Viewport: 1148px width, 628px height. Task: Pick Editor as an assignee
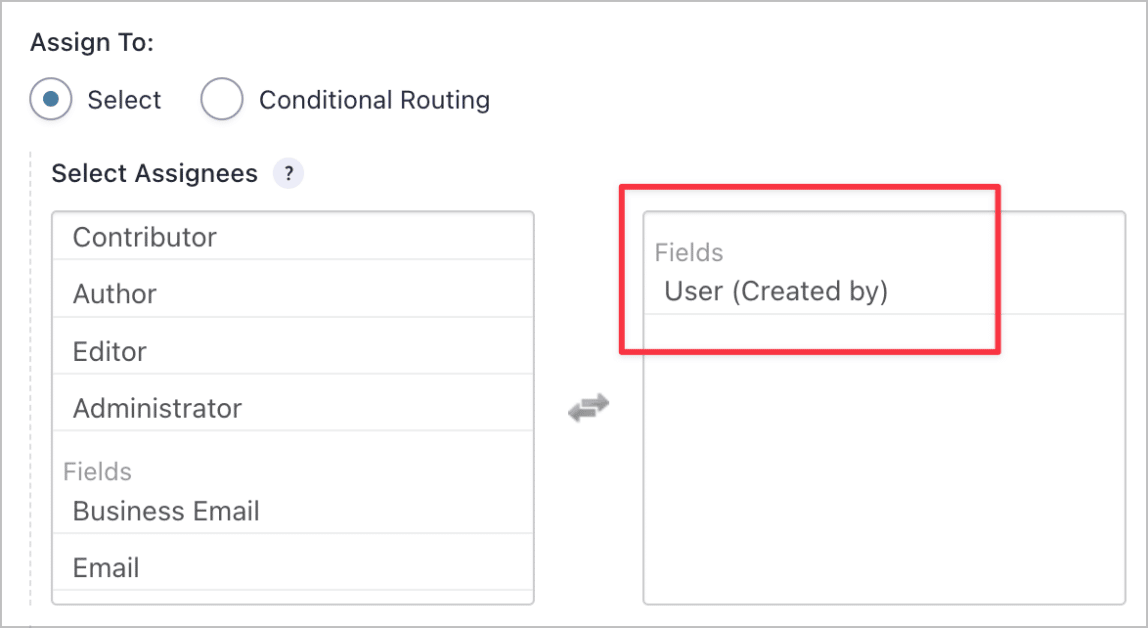tap(109, 351)
